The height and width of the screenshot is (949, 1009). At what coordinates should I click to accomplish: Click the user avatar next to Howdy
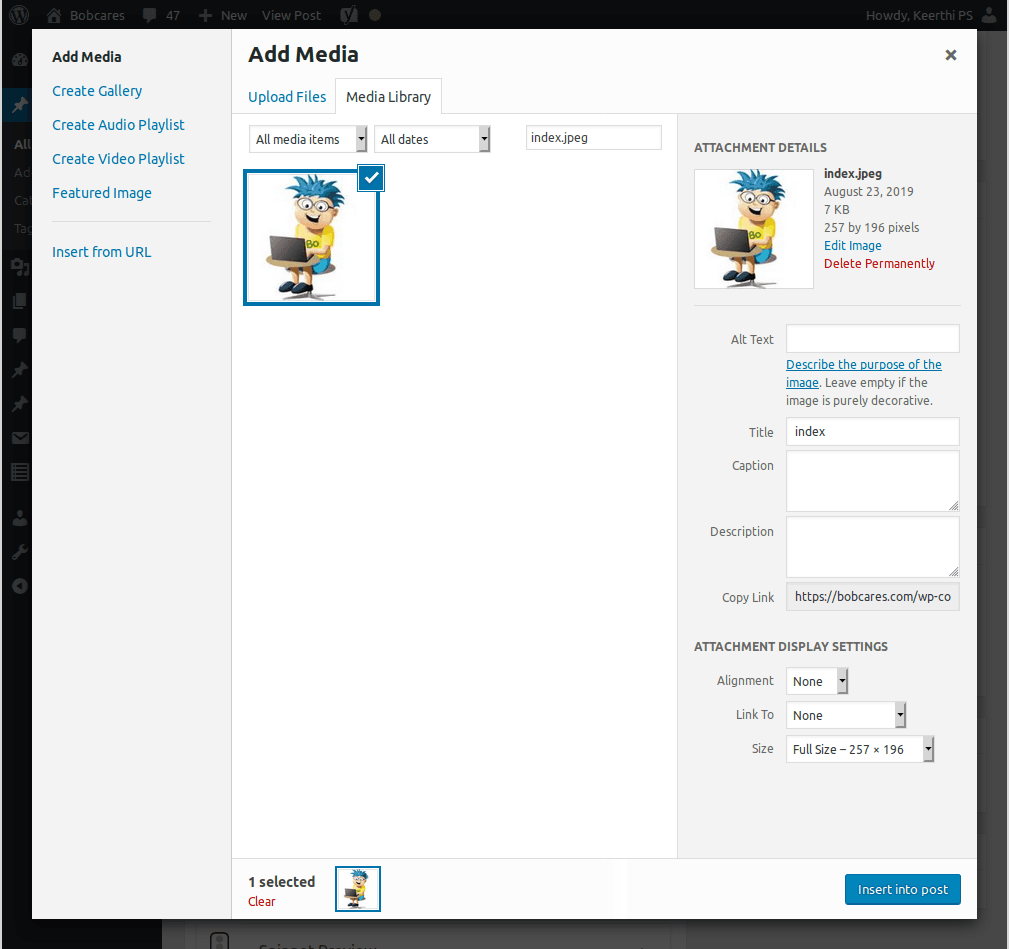coord(990,15)
